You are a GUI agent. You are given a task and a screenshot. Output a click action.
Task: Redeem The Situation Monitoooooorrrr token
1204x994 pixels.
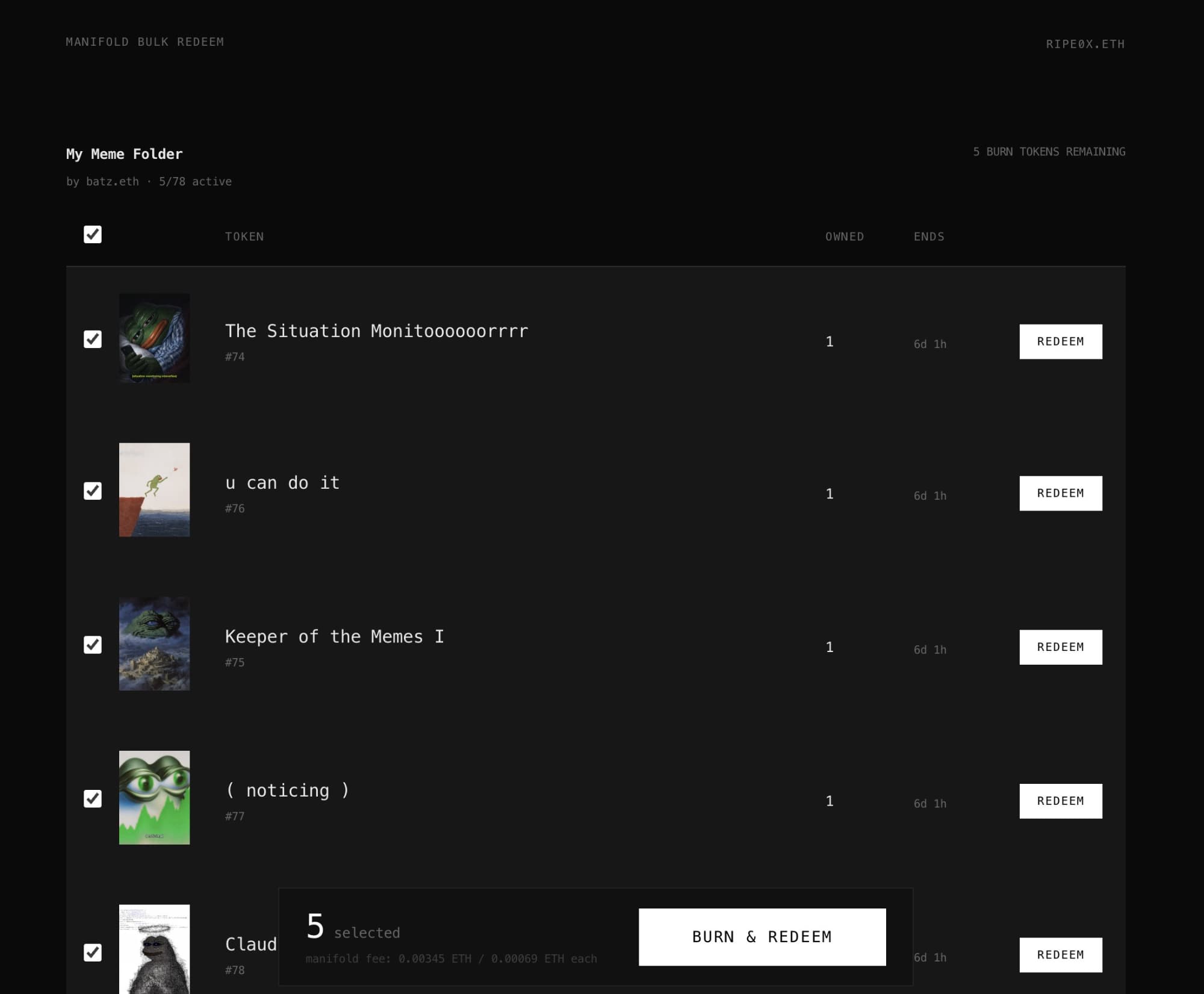click(1061, 341)
